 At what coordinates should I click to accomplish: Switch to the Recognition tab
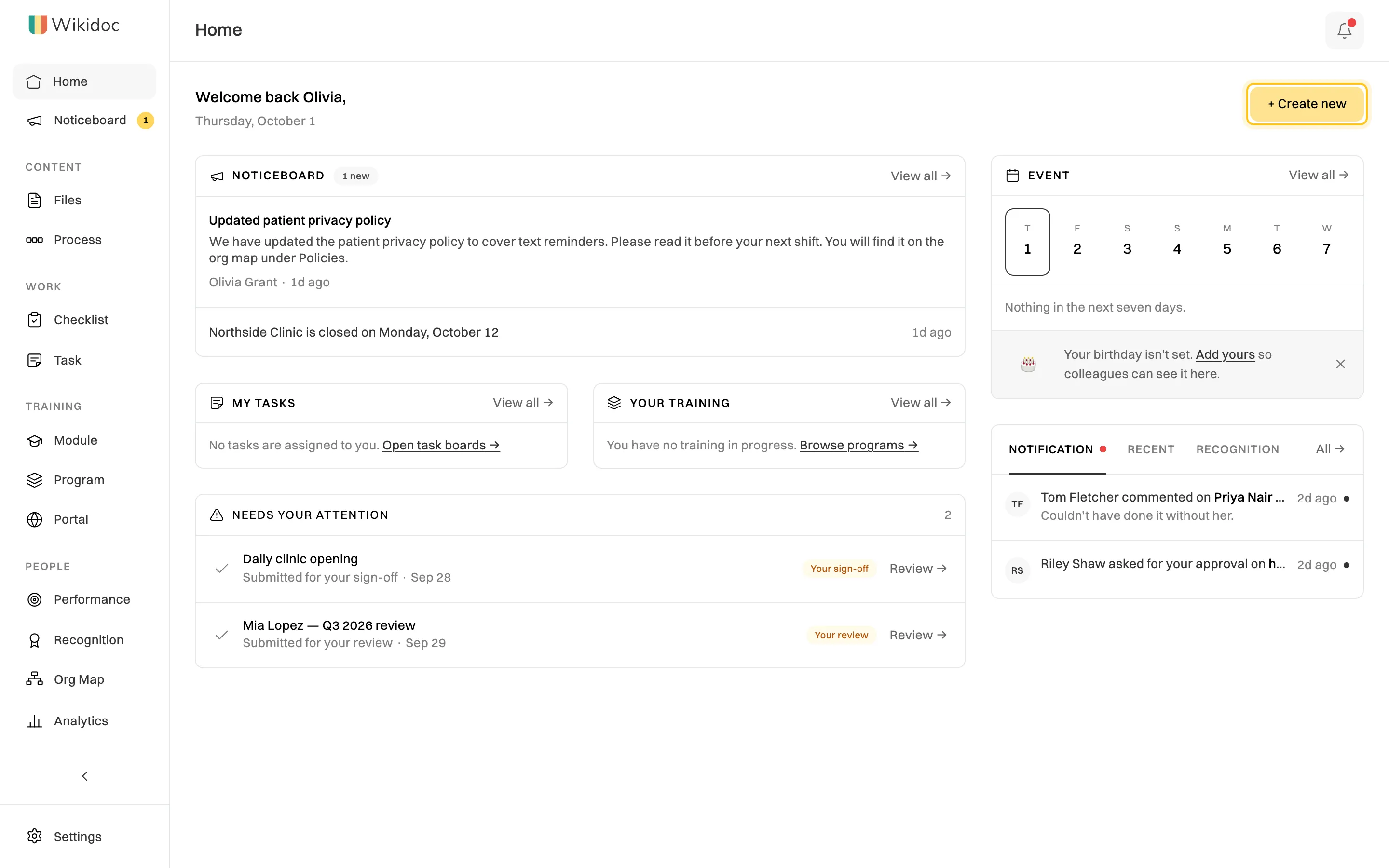point(1238,449)
